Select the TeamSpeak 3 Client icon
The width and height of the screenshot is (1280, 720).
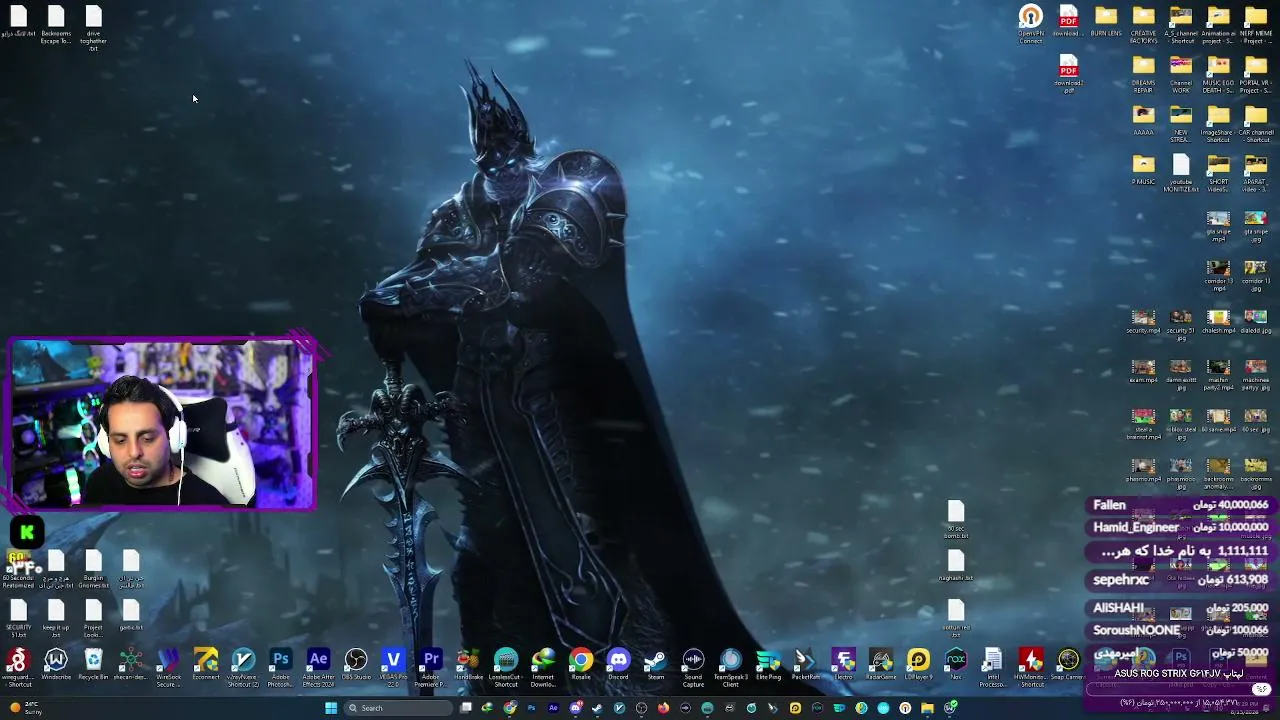731,667
